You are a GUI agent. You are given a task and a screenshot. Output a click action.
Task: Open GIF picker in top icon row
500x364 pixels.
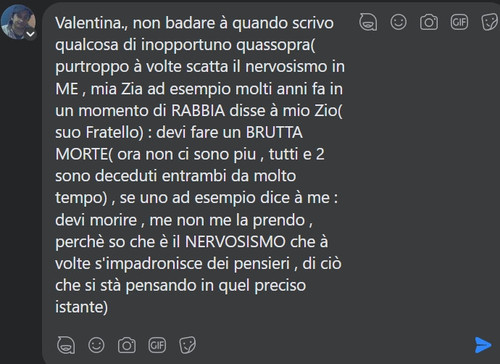(459, 22)
